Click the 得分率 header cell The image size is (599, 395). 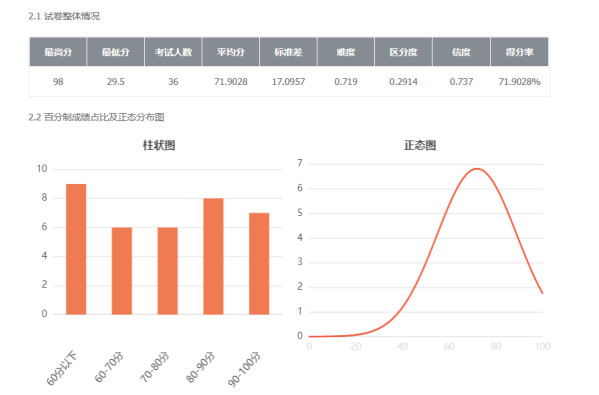(x=520, y=52)
